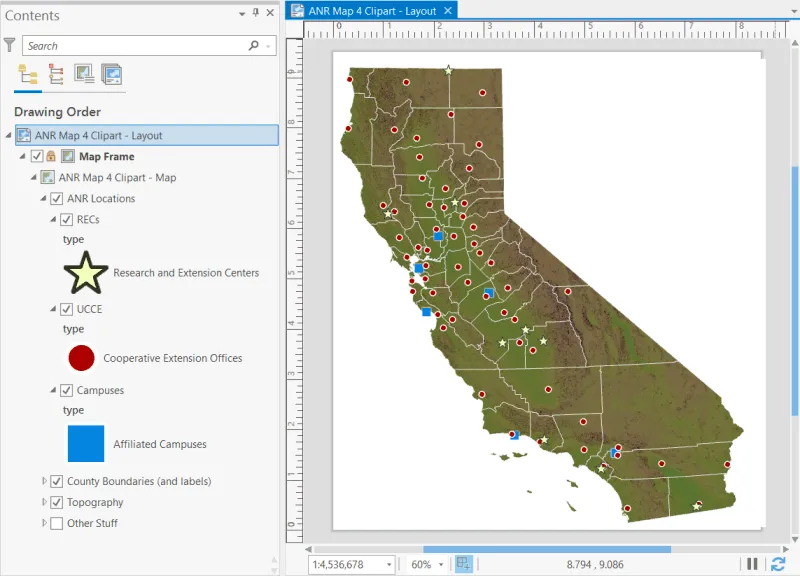Refresh the layout view

778,564
